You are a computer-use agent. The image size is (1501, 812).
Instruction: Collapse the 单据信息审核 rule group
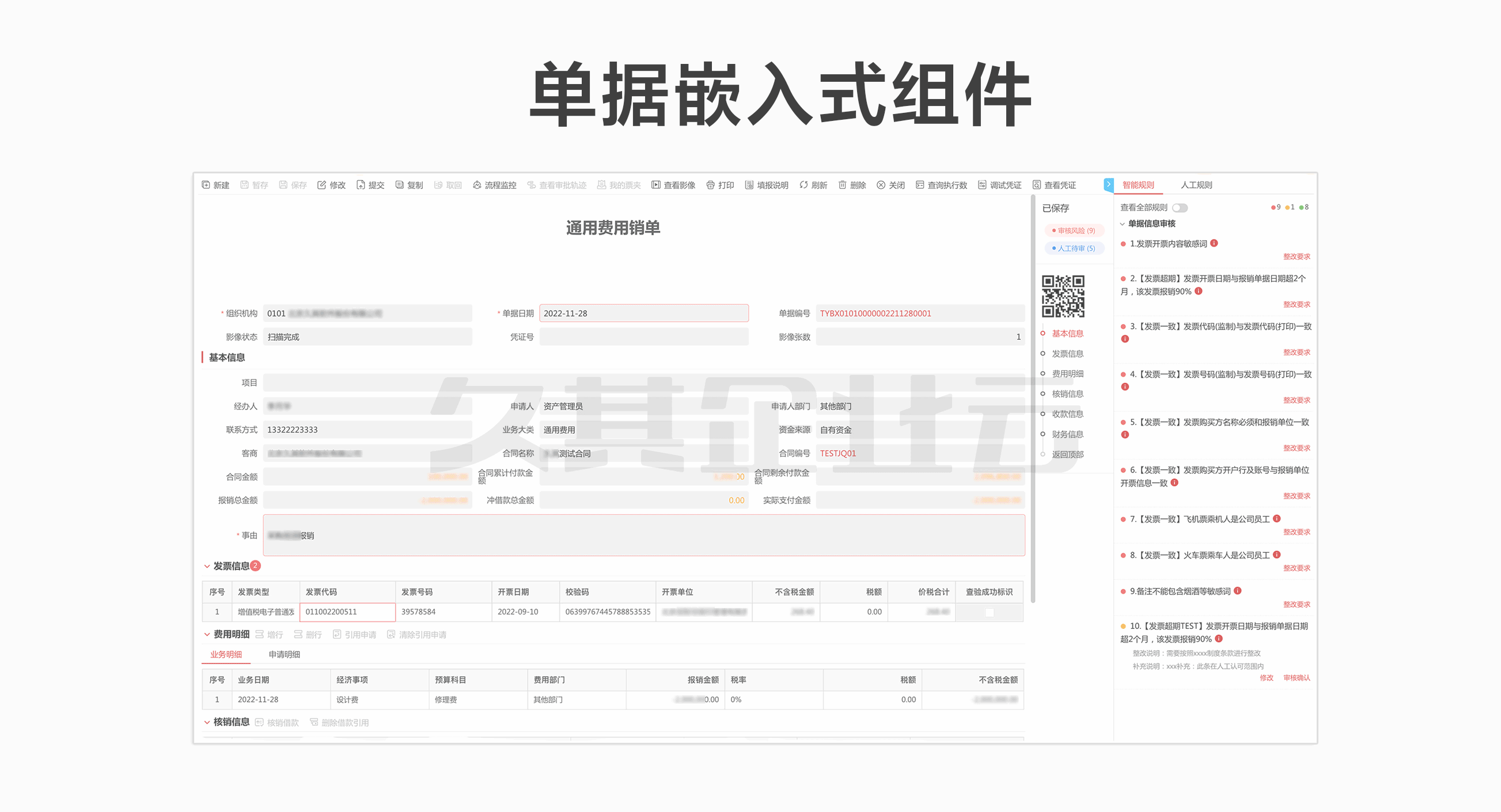click(x=1122, y=223)
